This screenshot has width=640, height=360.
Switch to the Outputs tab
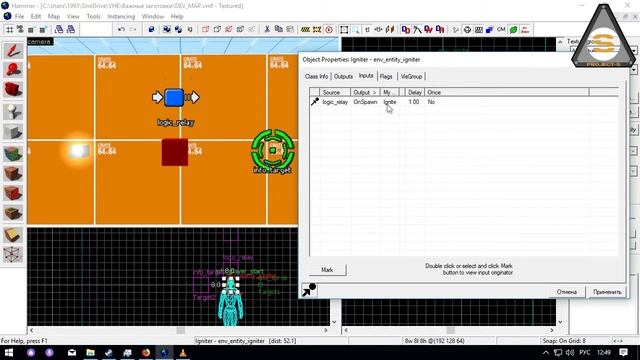click(x=343, y=76)
